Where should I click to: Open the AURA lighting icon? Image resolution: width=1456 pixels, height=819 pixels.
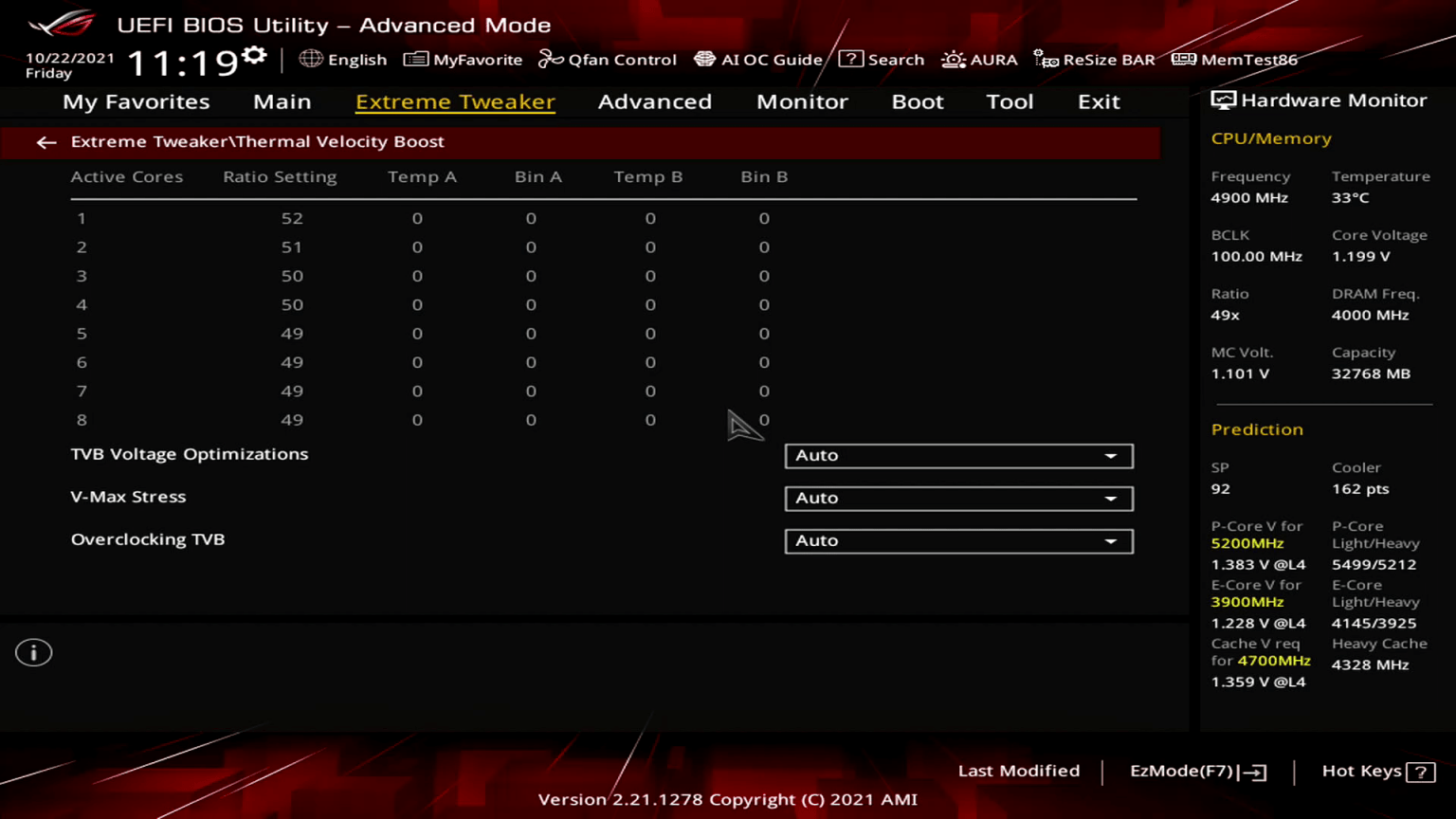953,60
